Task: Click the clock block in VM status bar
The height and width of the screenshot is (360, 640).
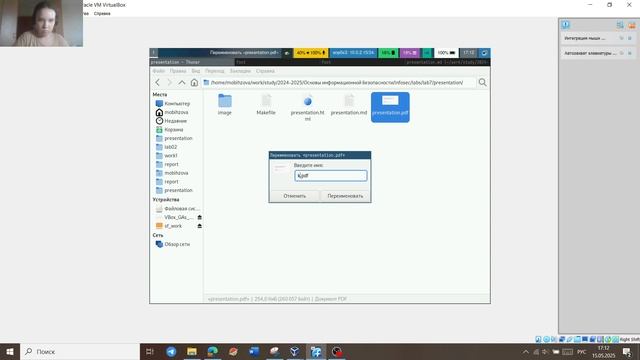Action: (469, 53)
